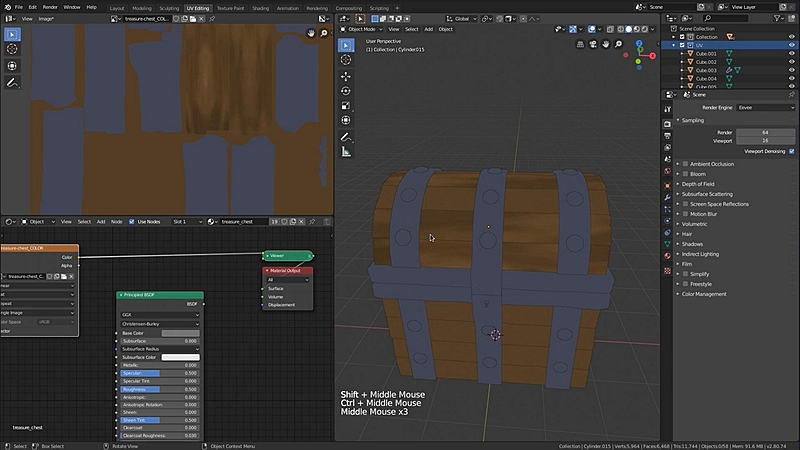Select the Cursor tool in 3D viewport toolbar
The height and width of the screenshot is (450, 800).
tap(346, 60)
